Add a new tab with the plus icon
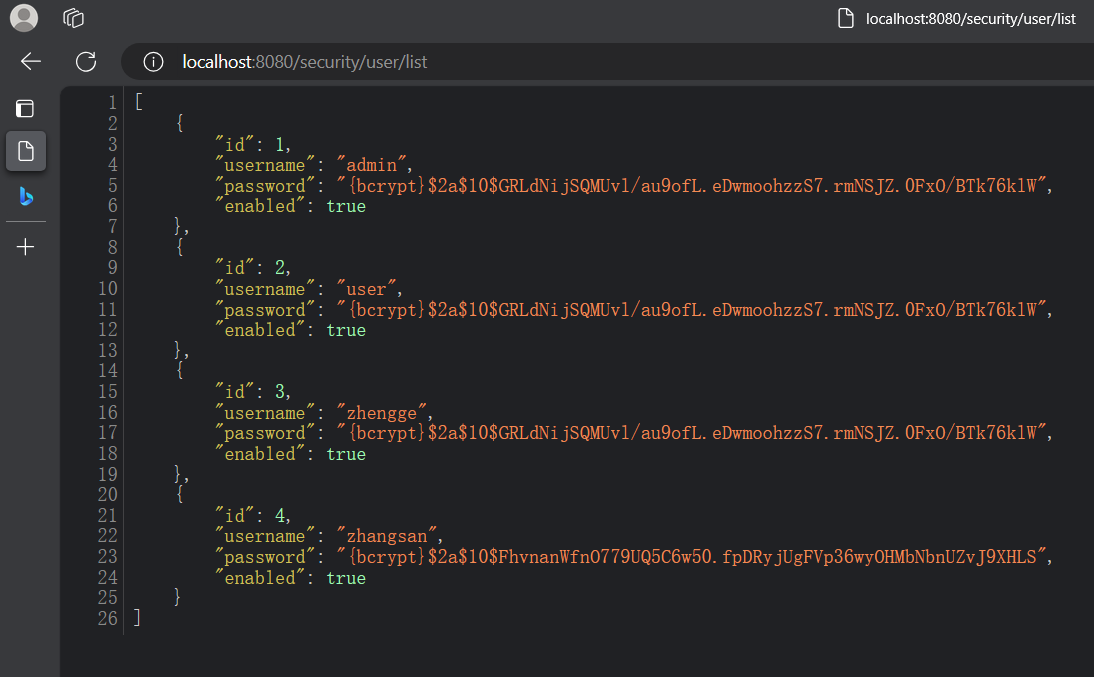The height and width of the screenshot is (677, 1094). pos(26,247)
